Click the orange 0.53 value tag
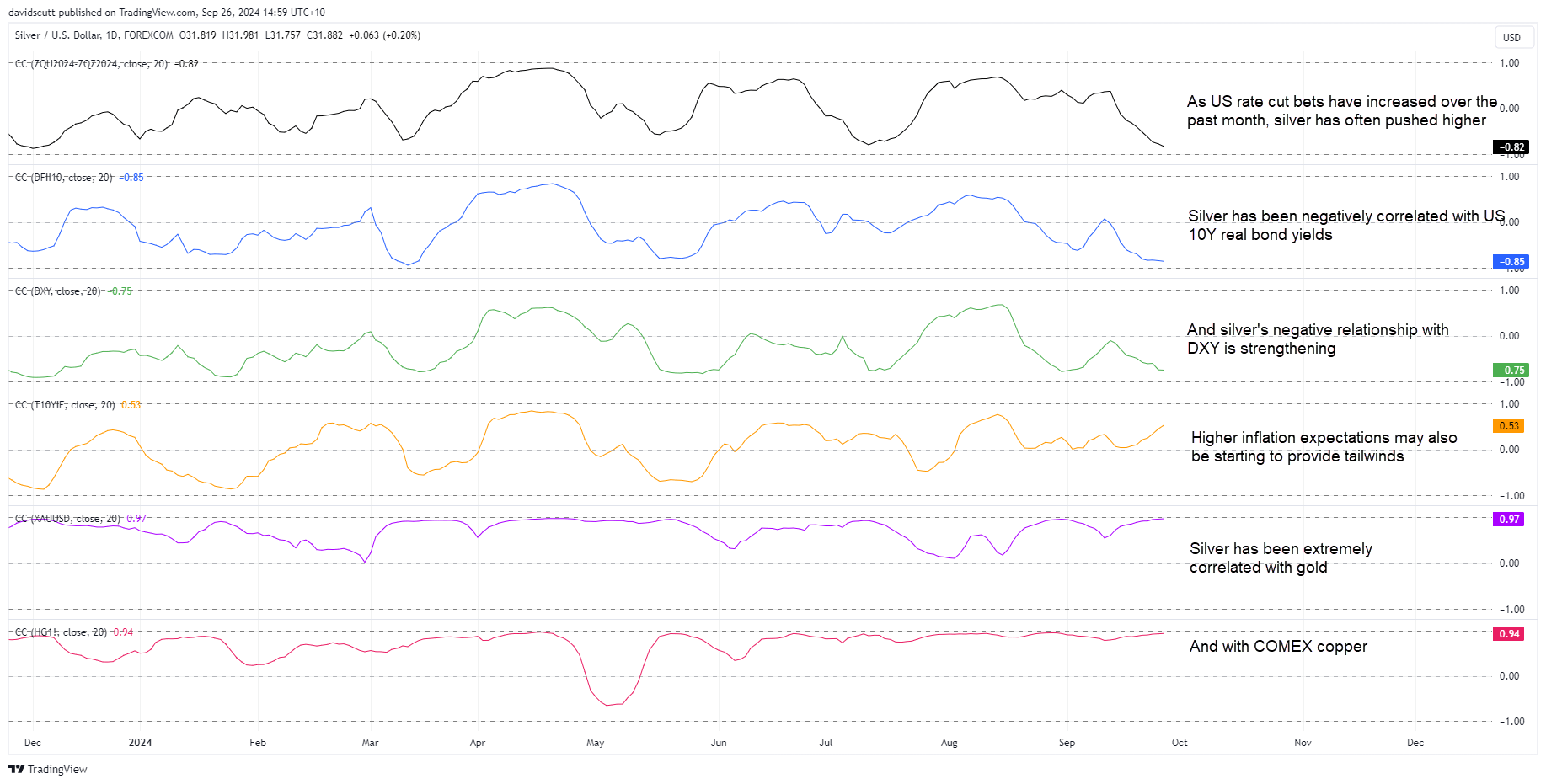Viewport: 1546px width, 784px height. click(1508, 426)
